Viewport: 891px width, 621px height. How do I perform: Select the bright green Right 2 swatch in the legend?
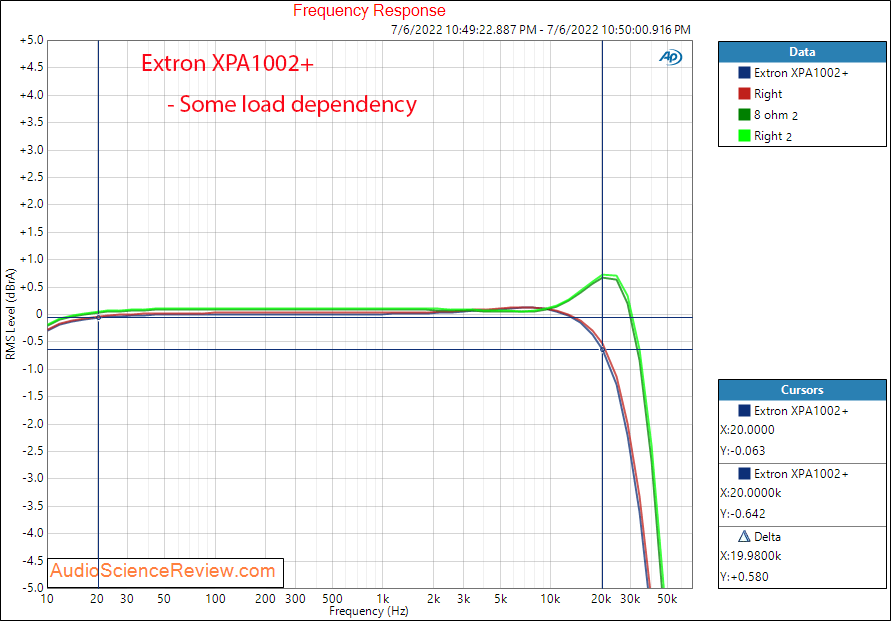tap(744, 136)
